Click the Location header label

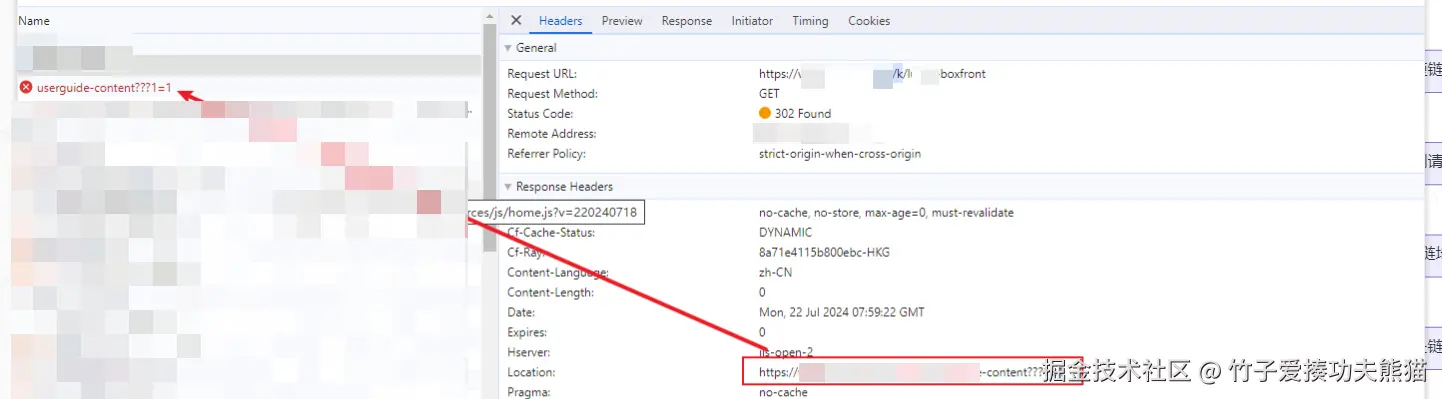click(531, 373)
